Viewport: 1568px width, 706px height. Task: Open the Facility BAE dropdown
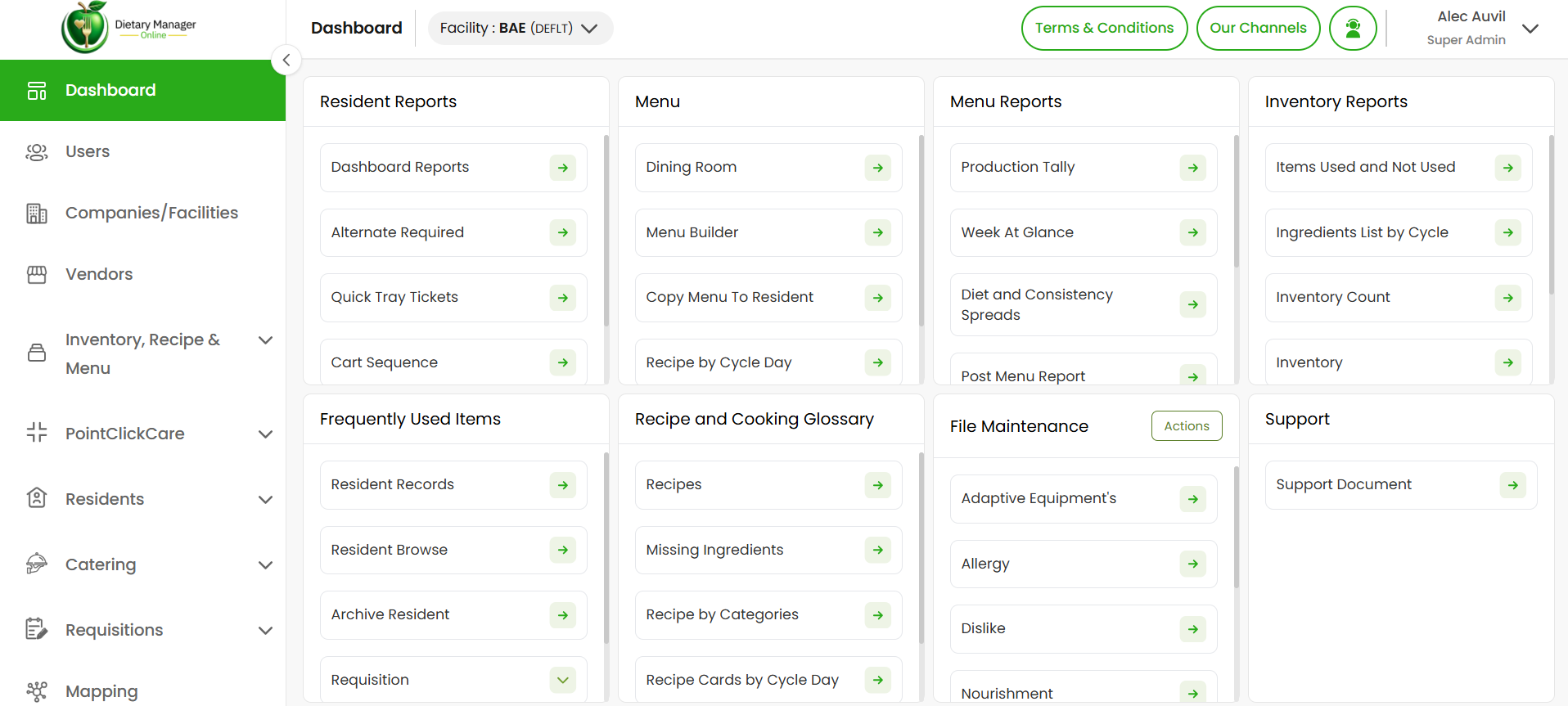pos(520,29)
